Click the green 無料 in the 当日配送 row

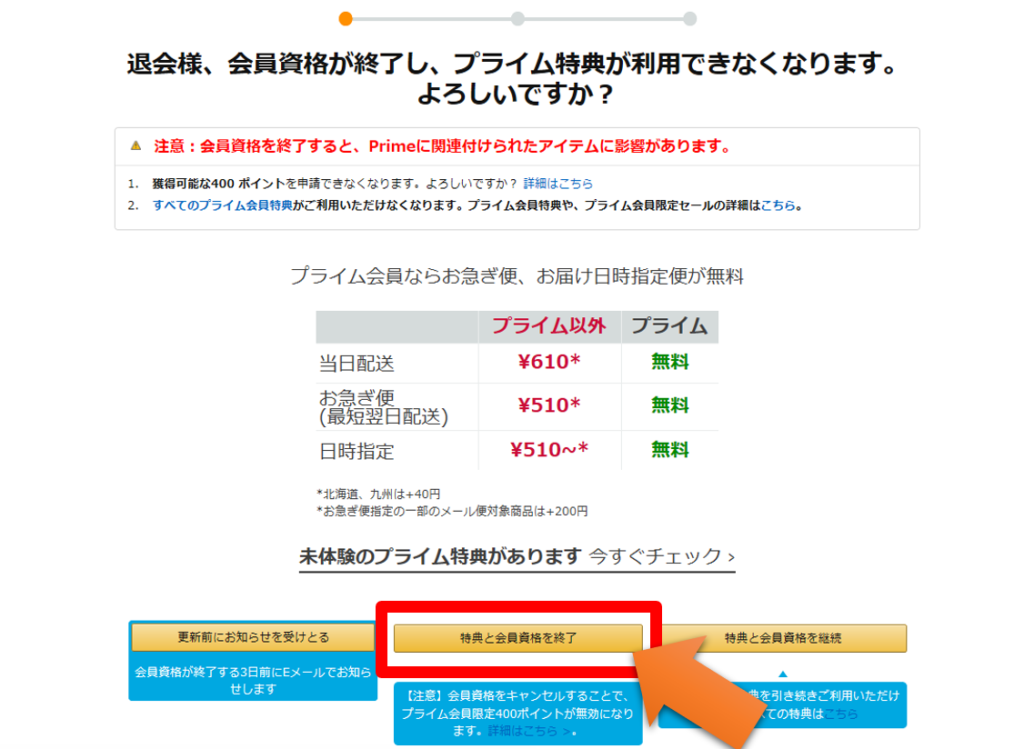tap(670, 362)
